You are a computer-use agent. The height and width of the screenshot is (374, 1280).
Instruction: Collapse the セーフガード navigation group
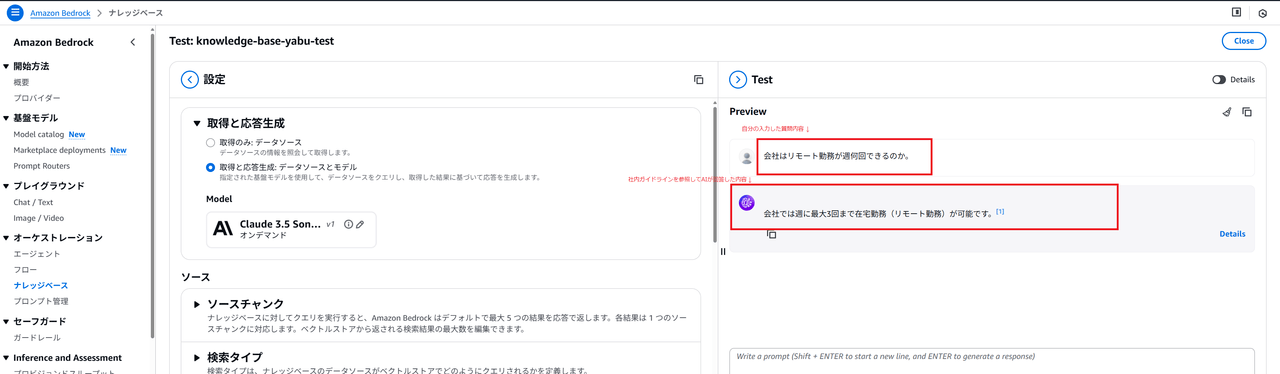pyautogui.click(x=5, y=322)
